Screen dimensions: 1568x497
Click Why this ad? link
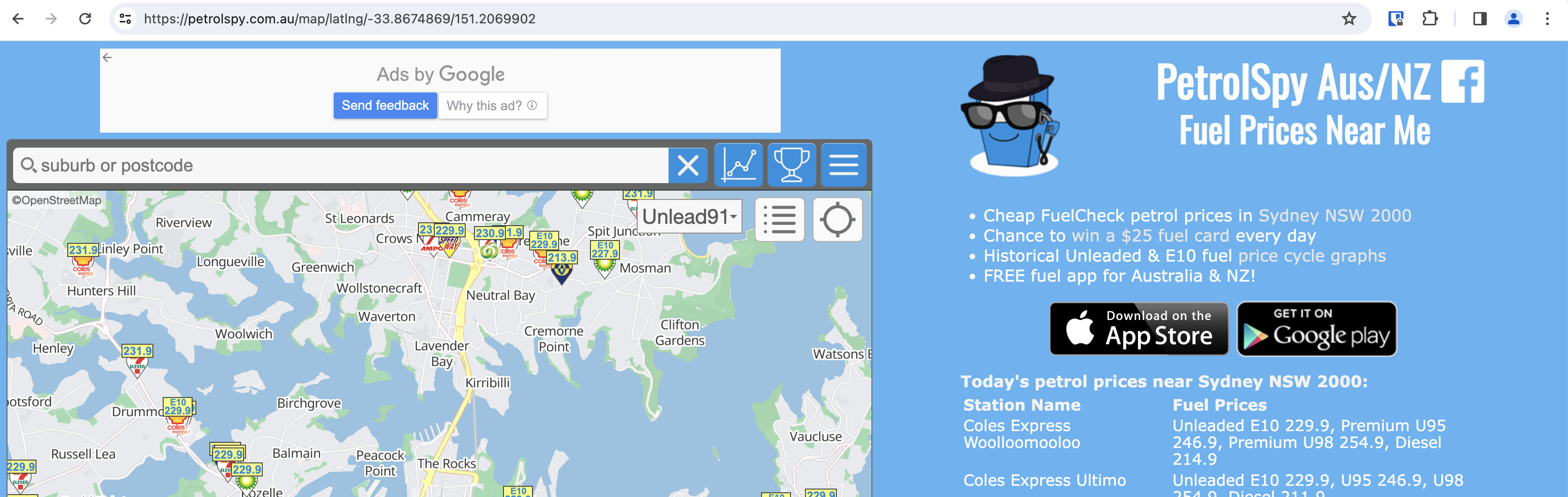tap(492, 106)
